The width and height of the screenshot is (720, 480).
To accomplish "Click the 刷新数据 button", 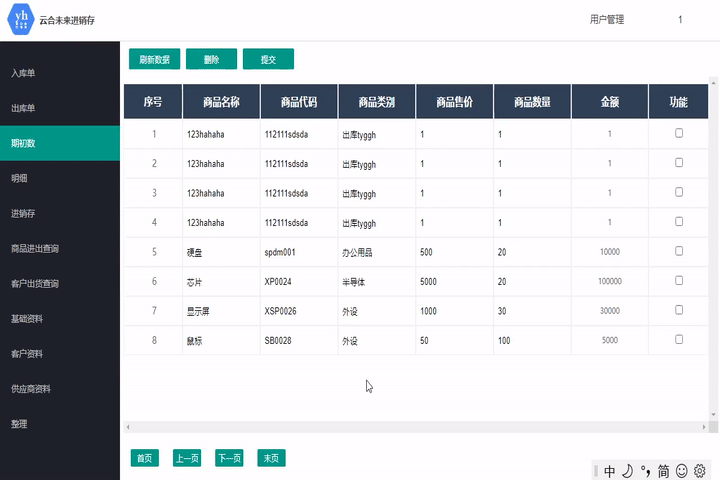I will (x=154, y=59).
